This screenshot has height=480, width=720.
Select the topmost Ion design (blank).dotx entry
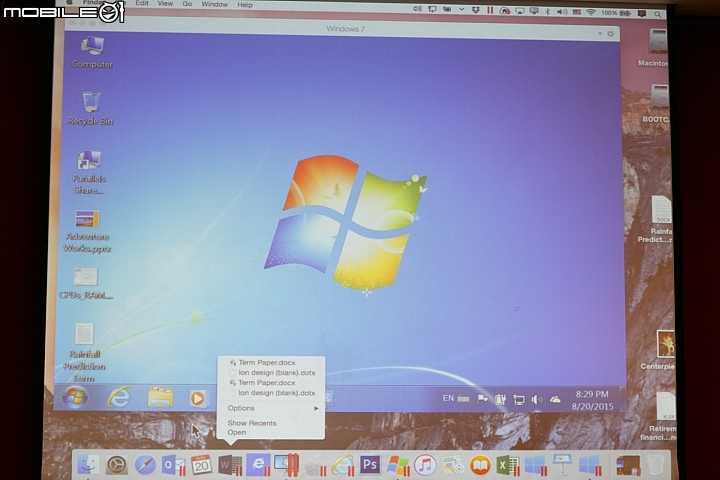click(276, 373)
